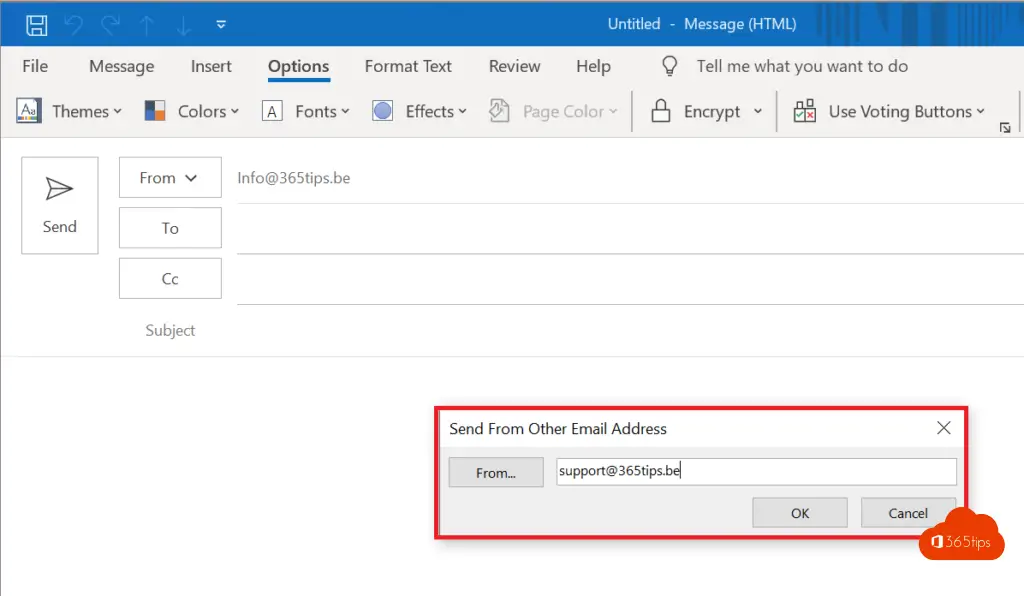Click the Encrypt lock icon

point(660,111)
